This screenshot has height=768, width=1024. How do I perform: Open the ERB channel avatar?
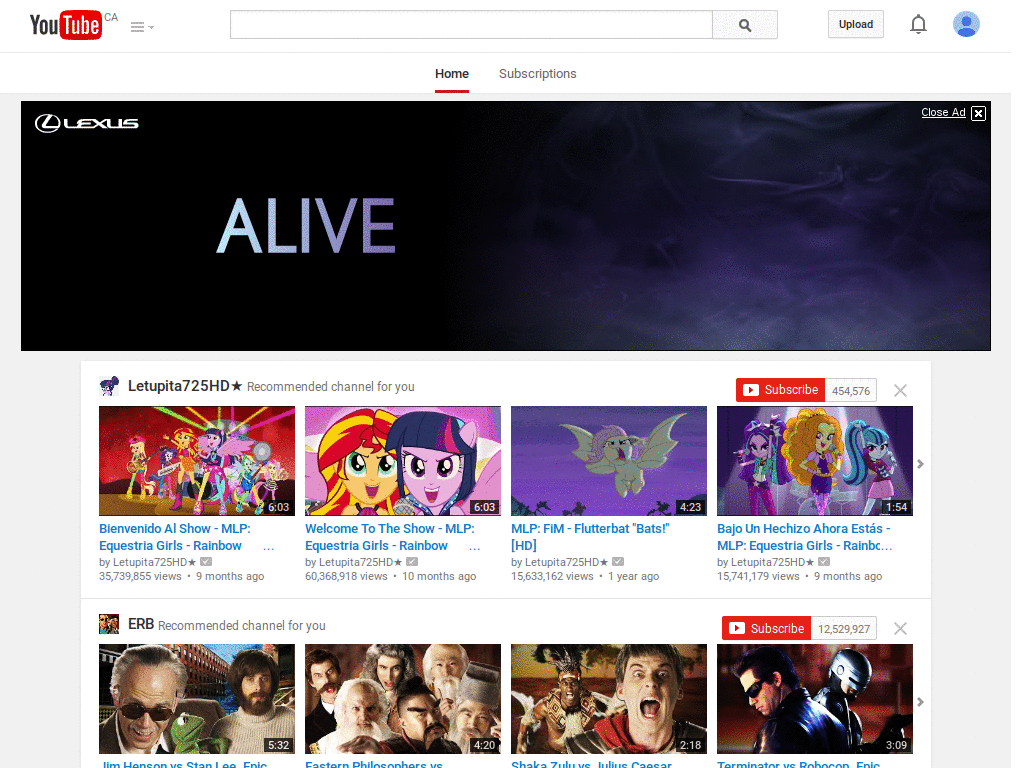click(x=109, y=624)
